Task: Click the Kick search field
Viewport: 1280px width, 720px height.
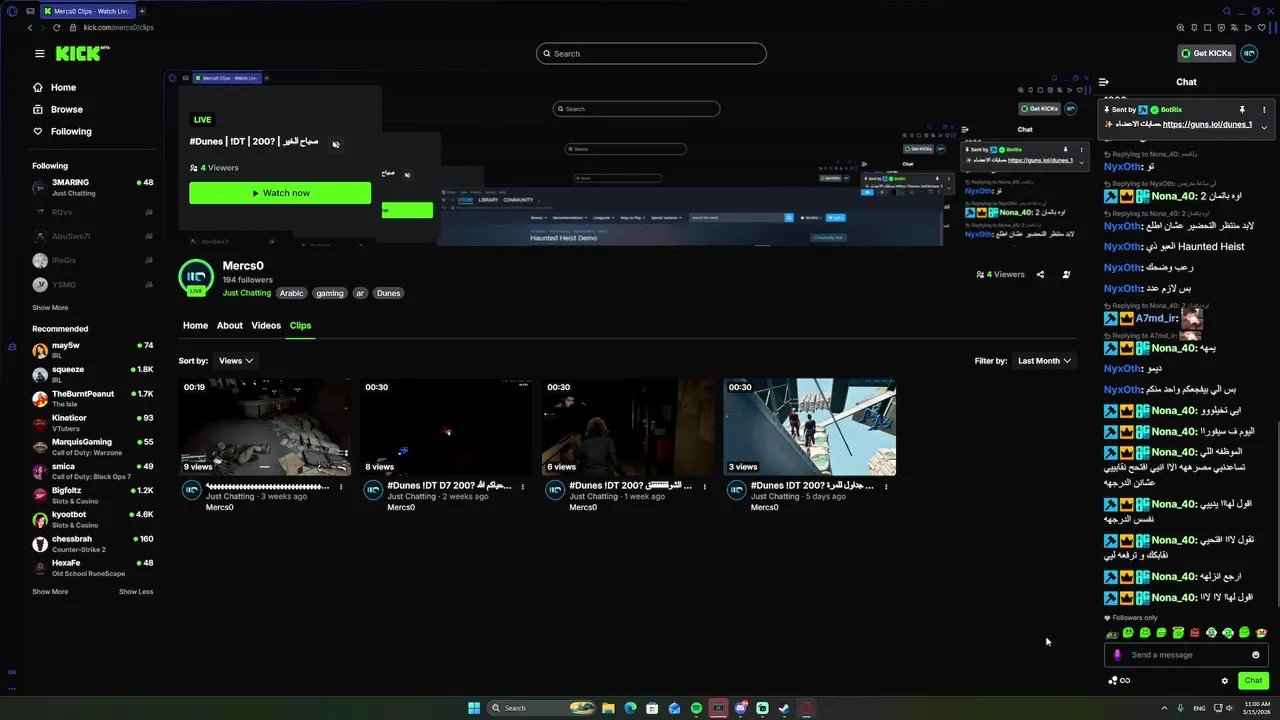Action: pyautogui.click(x=651, y=54)
